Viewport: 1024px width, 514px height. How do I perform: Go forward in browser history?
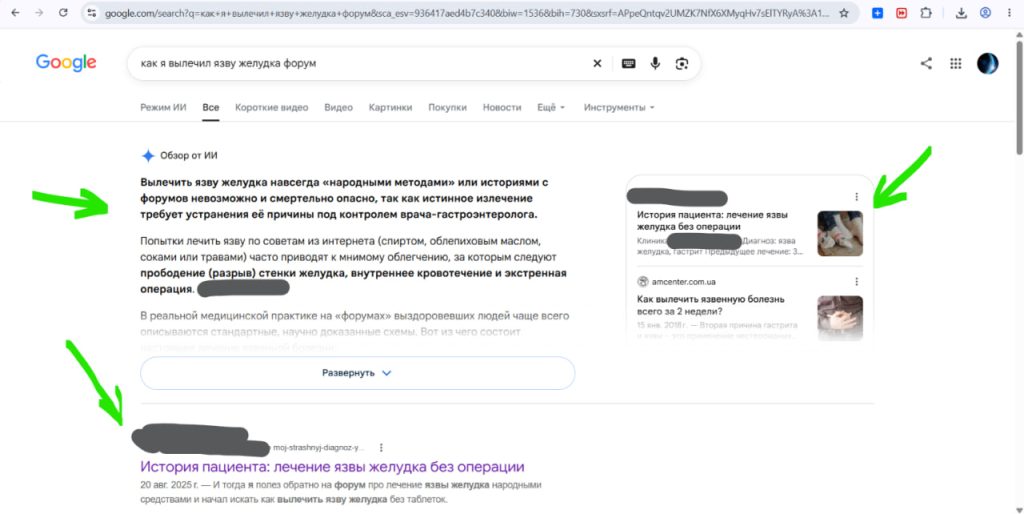pos(39,12)
